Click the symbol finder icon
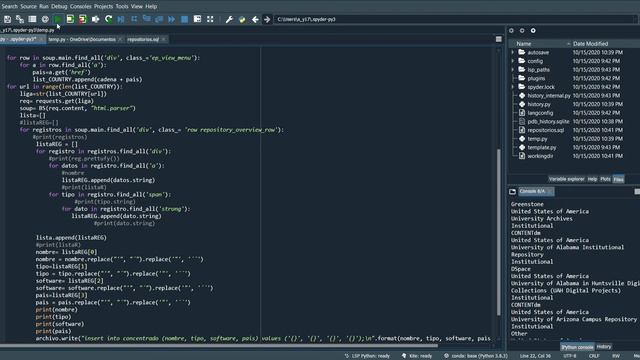The width and height of the screenshot is (640, 360). tap(45, 19)
